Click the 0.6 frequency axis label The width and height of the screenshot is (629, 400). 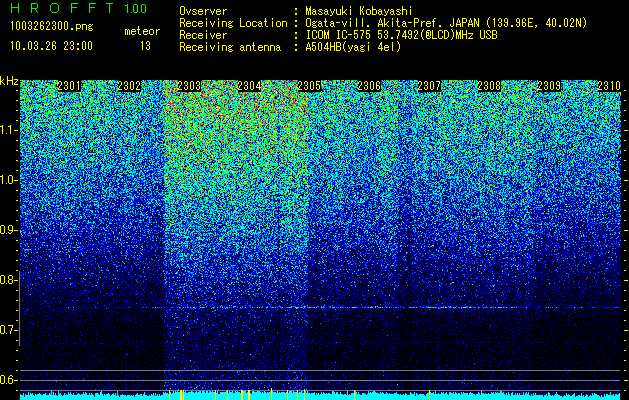coord(8,380)
